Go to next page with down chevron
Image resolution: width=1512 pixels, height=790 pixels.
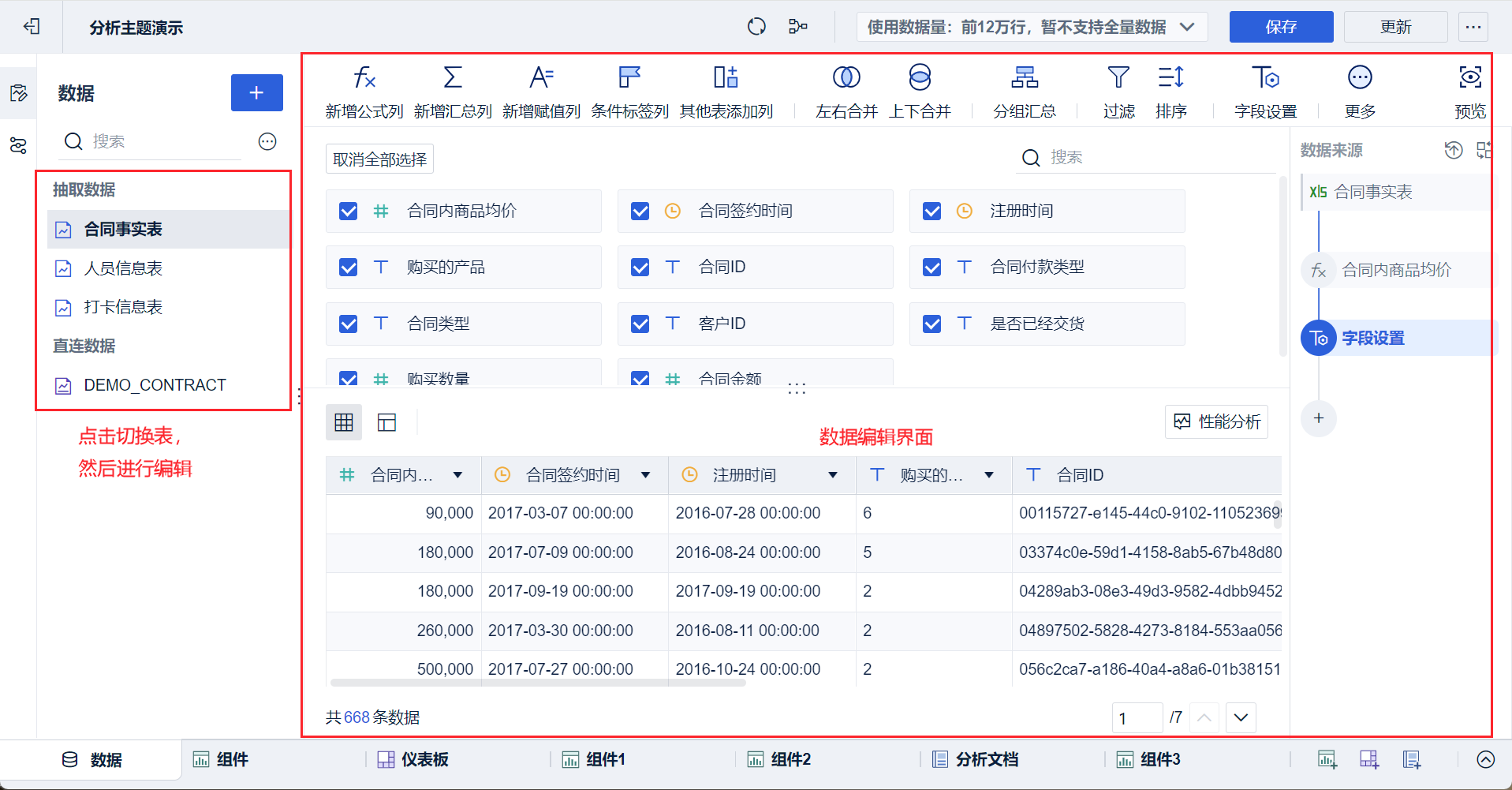pyautogui.click(x=1241, y=717)
